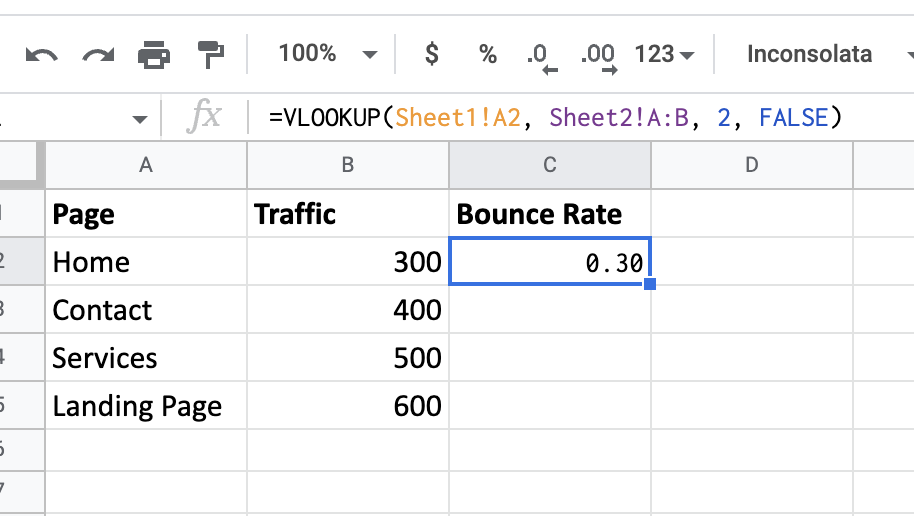Viewport: 914px width, 516px height.
Task: Open the 123 more formats dropdown
Action: coord(665,54)
